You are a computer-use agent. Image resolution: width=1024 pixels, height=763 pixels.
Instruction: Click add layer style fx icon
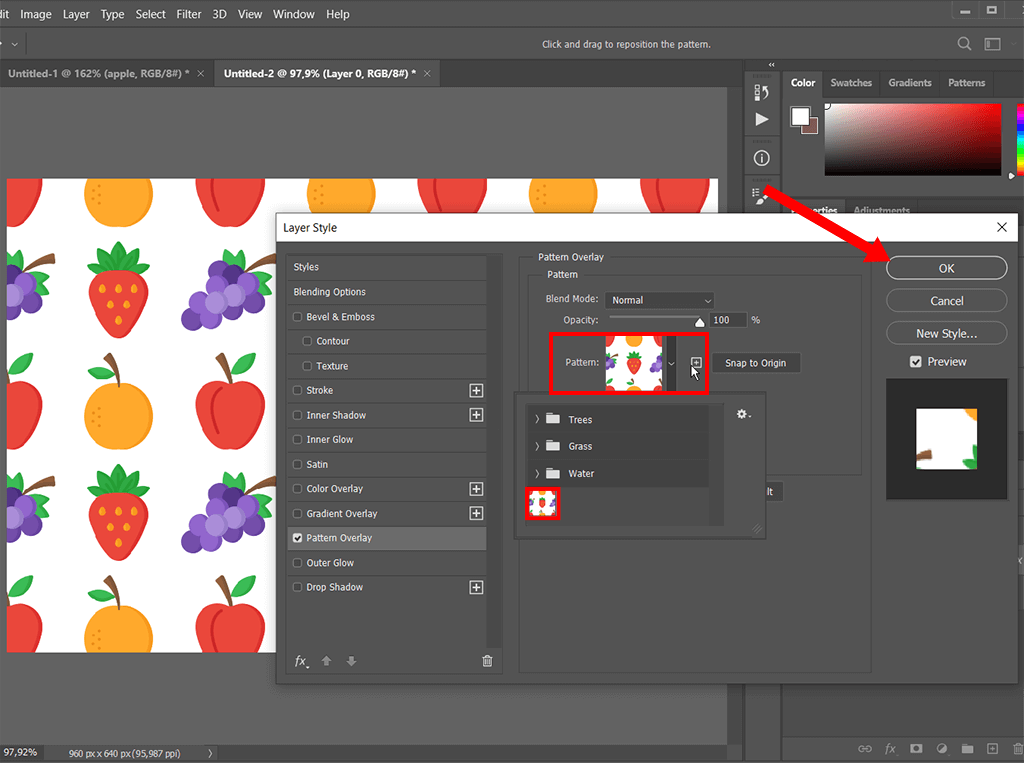click(891, 749)
